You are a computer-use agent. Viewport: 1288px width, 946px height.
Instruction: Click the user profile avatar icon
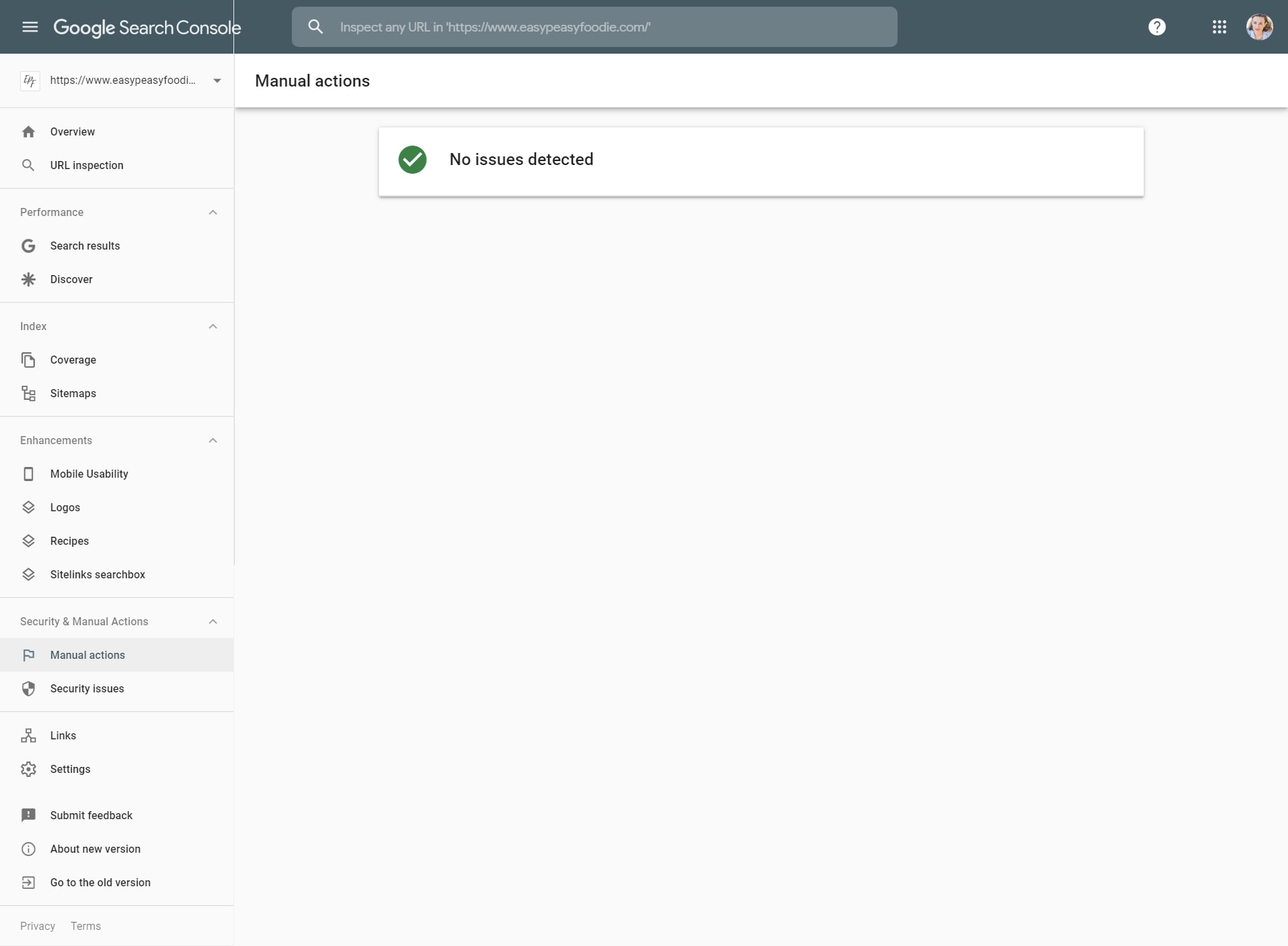point(1259,27)
